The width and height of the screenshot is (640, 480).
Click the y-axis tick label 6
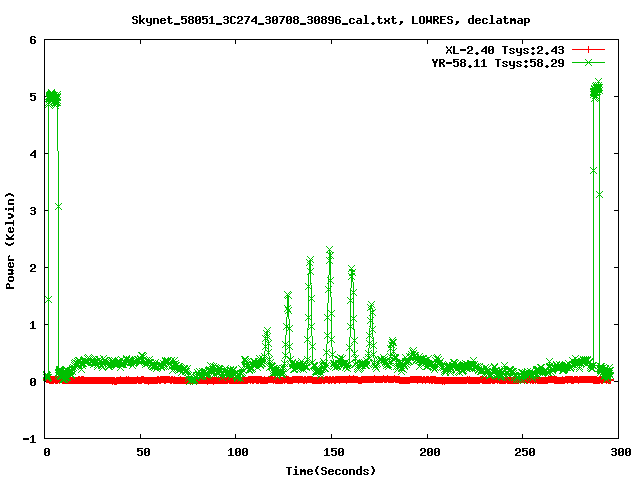[x=33, y=41]
